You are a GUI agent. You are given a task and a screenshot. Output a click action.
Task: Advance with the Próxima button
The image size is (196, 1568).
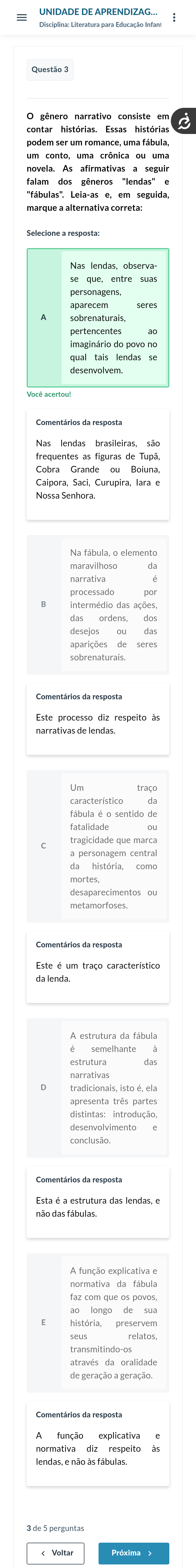tap(133, 1553)
